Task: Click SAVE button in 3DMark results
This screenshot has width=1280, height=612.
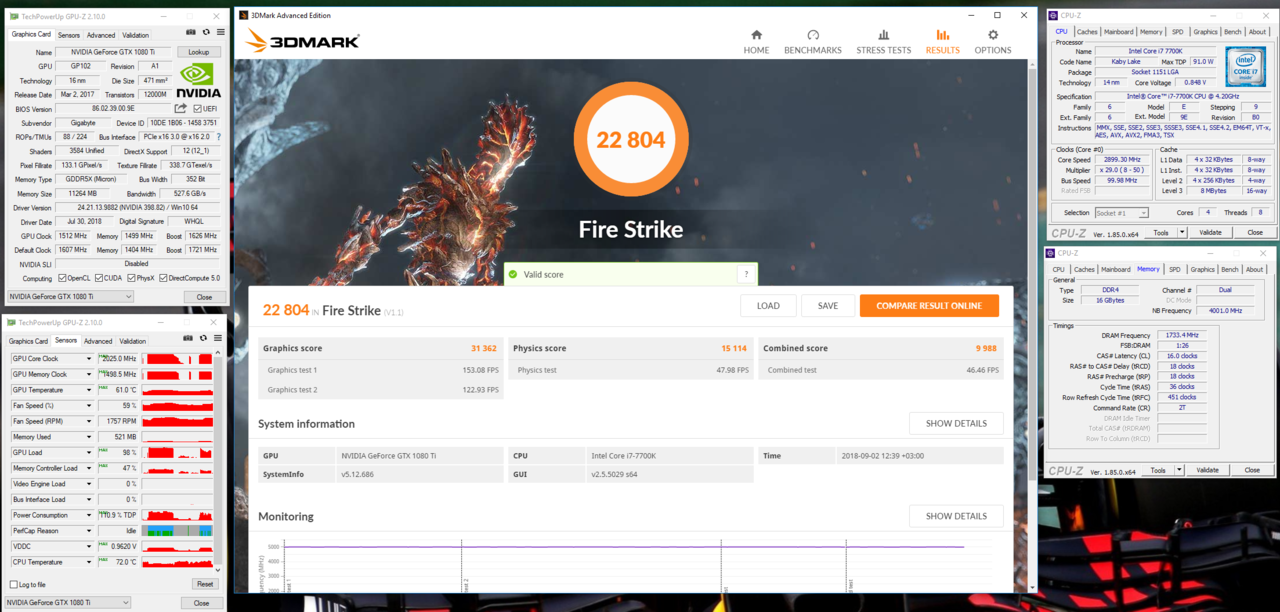Action: [x=828, y=306]
